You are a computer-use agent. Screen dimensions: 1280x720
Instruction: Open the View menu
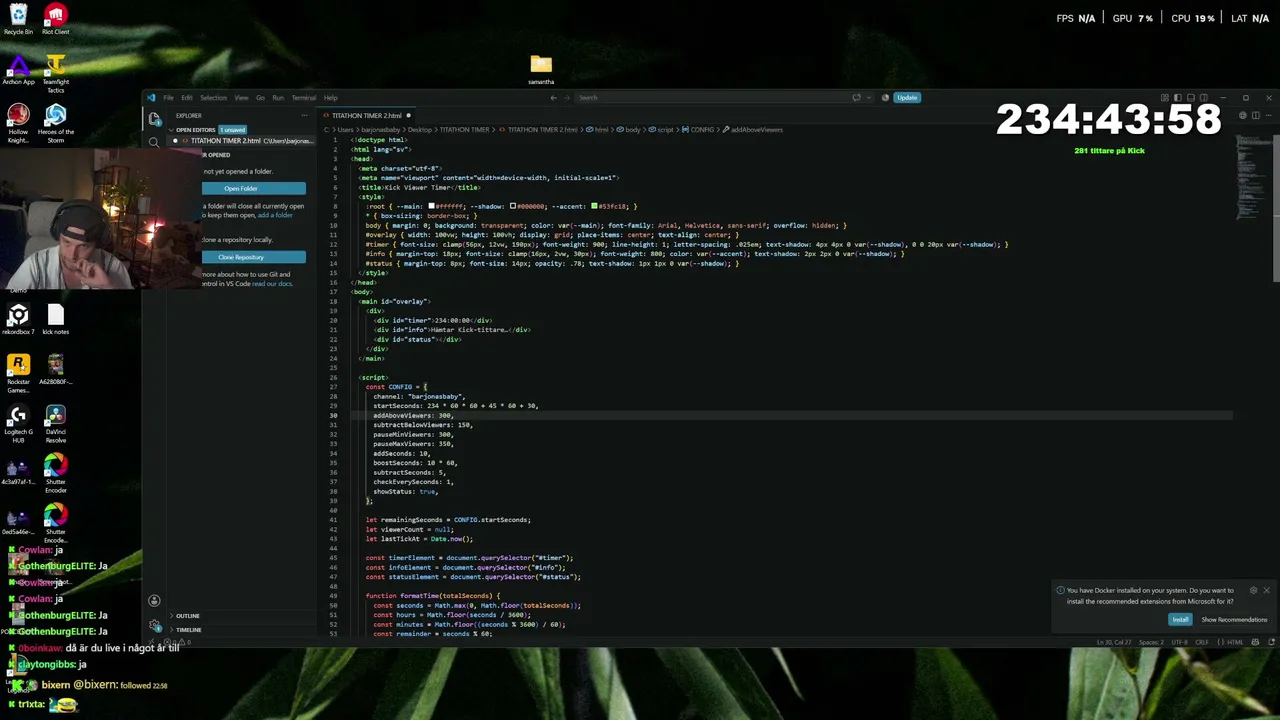click(x=241, y=98)
